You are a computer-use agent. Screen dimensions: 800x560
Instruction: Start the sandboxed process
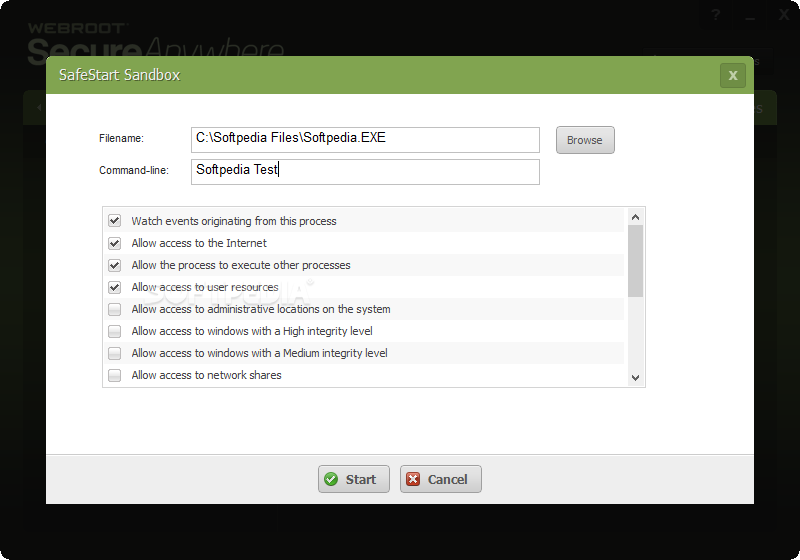(354, 479)
